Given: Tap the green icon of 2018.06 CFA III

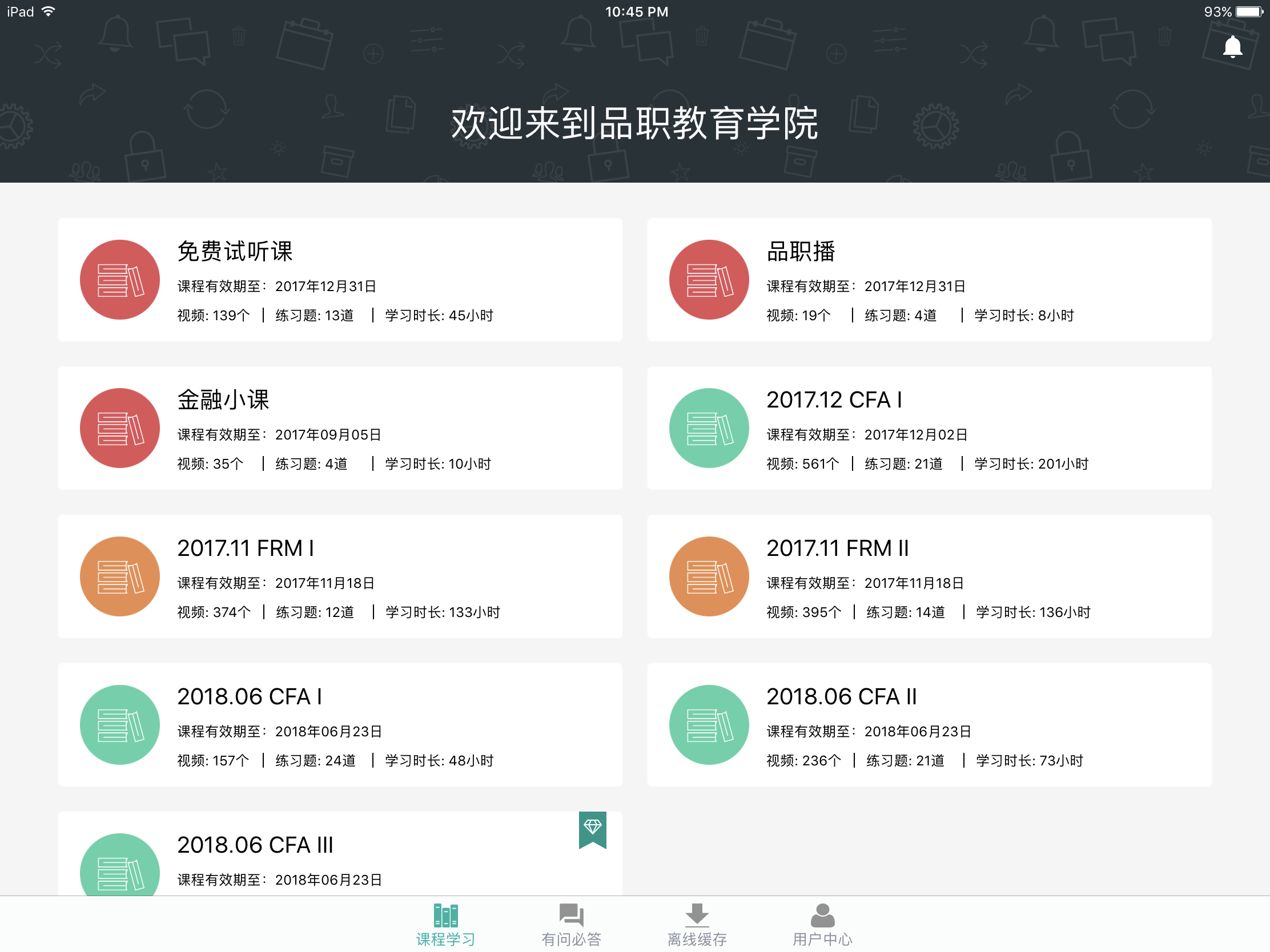Looking at the screenshot, I should [x=120, y=864].
